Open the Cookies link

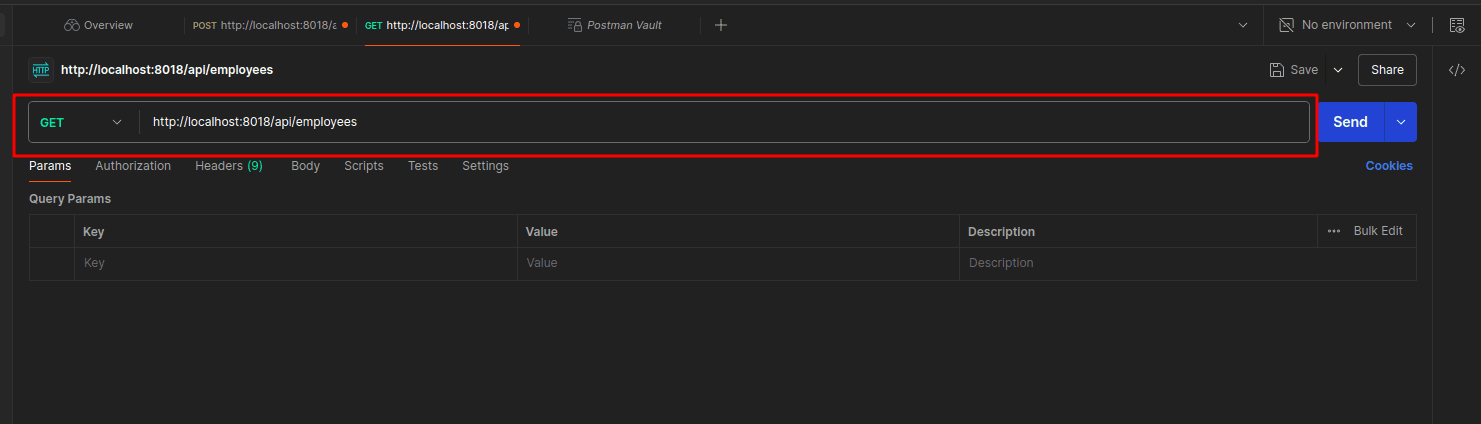pos(1389,166)
